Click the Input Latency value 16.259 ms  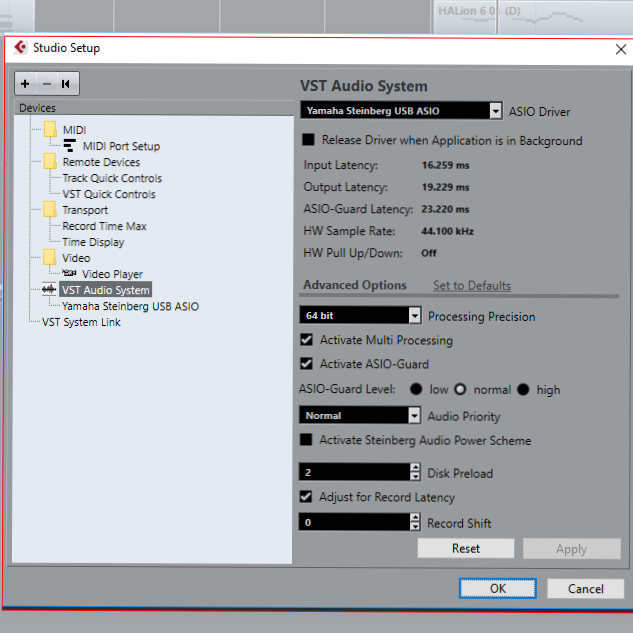[446, 165]
